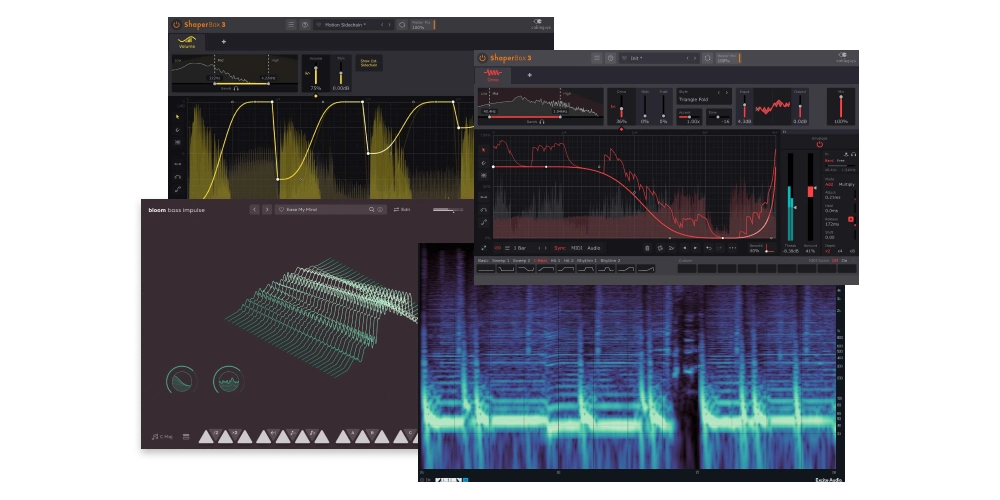The image size is (1000, 500).
Task: Toggle power in the Drive ShaperBox window
Action: click(483, 58)
